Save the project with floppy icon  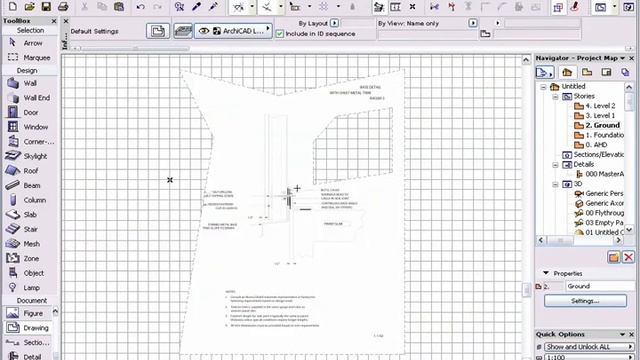46,7
